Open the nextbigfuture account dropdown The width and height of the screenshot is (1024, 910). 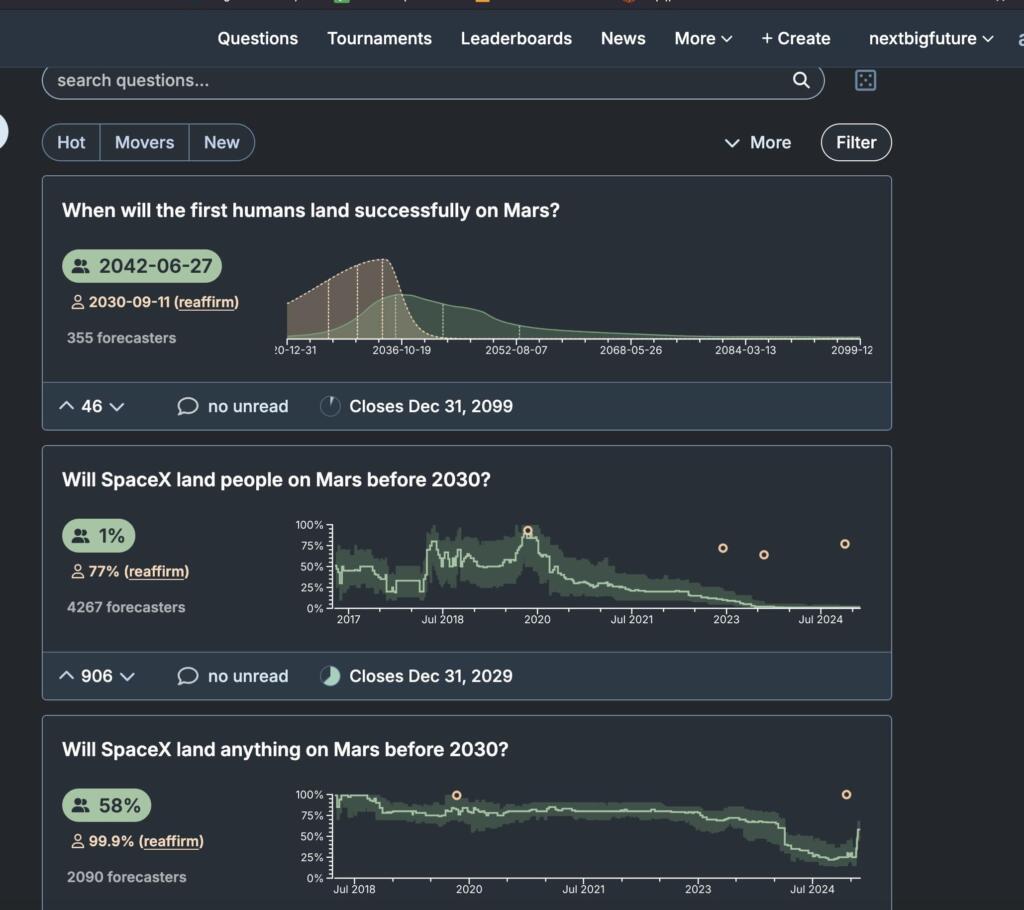point(931,38)
